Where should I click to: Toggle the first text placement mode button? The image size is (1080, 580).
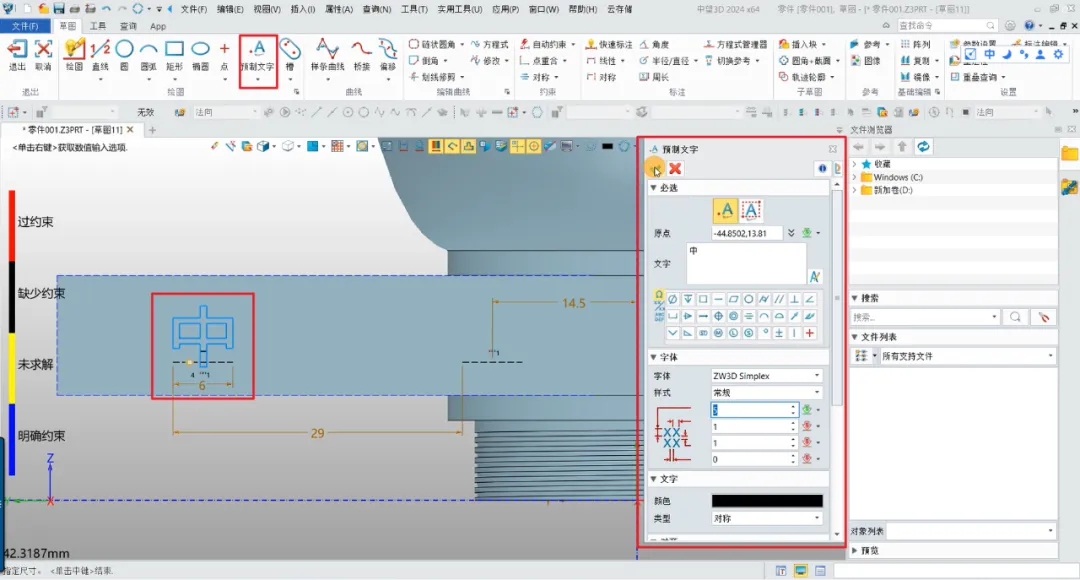tap(725, 210)
